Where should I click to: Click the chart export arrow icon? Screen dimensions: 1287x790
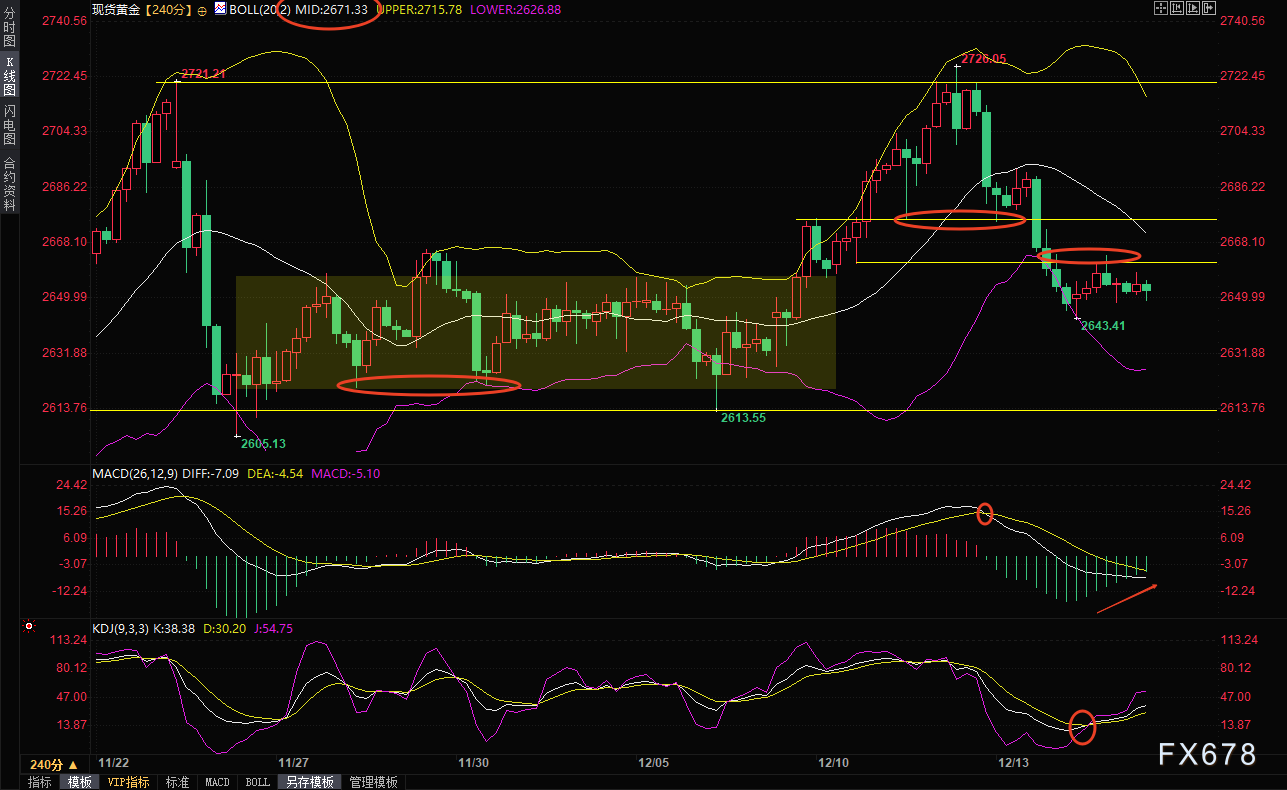coord(1210,8)
